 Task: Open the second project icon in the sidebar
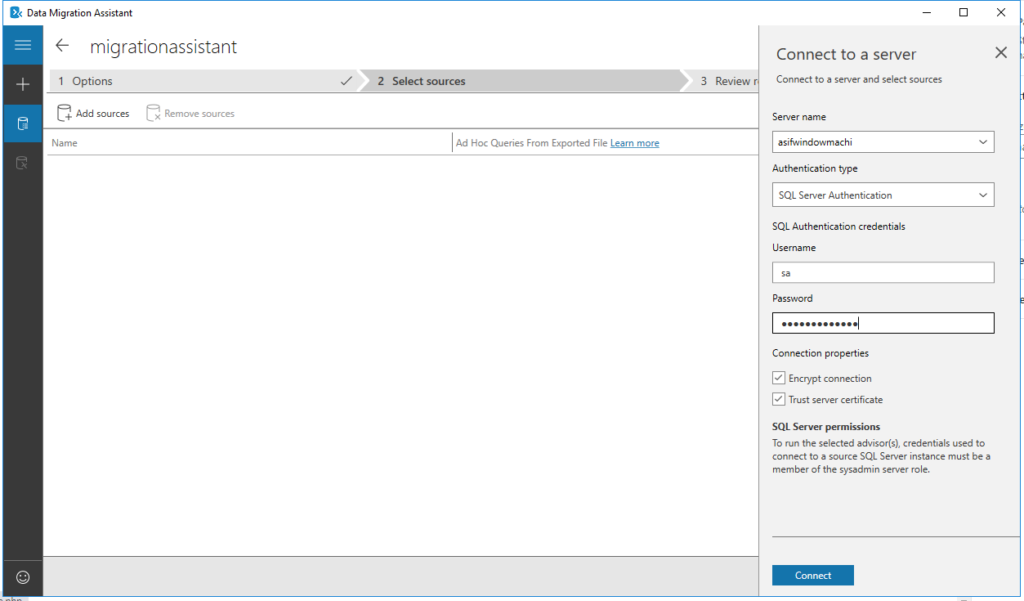[22, 162]
